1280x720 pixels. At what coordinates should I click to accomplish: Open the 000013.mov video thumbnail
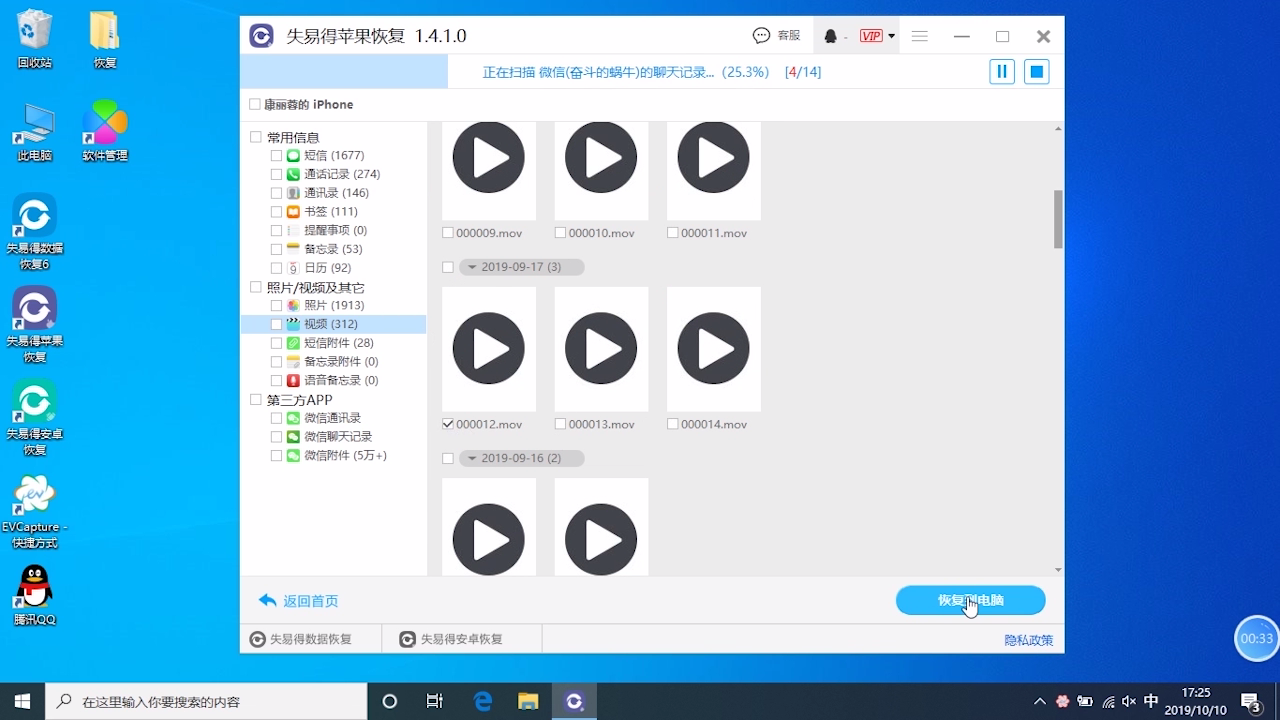[x=601, y=349]
